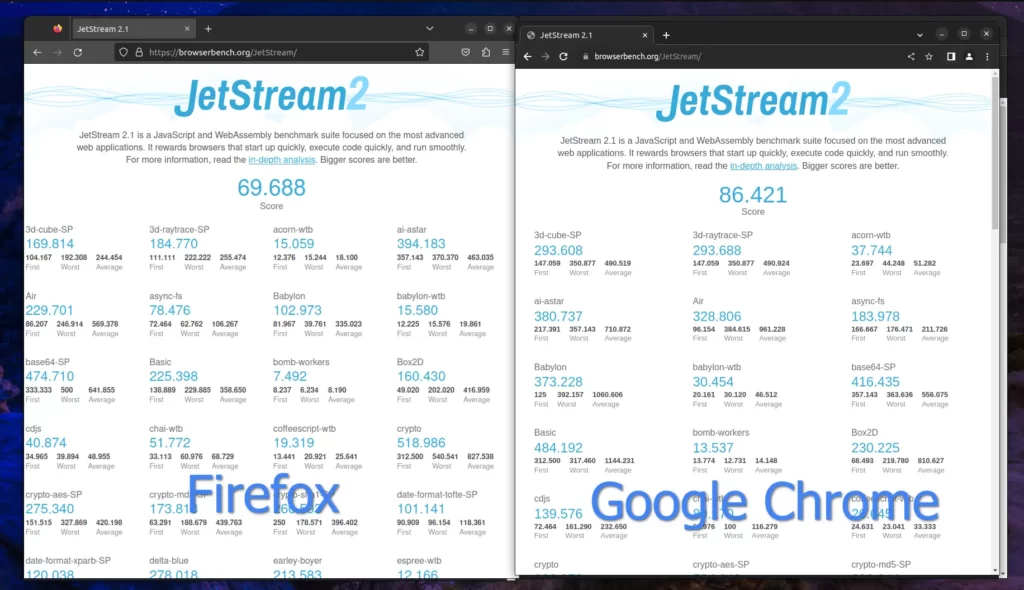This screenshot has height=590, width=1024.
Task: Toggle Chrome side panel icon
Action: 951,57
